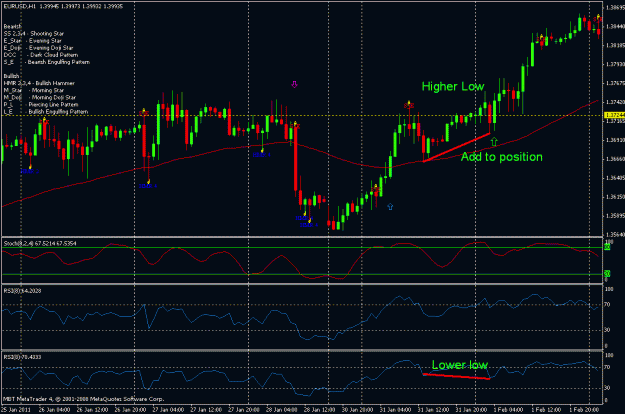
Task: Click the RSI(8) 70.4333 indicator label
Action: tap(22, 357)
